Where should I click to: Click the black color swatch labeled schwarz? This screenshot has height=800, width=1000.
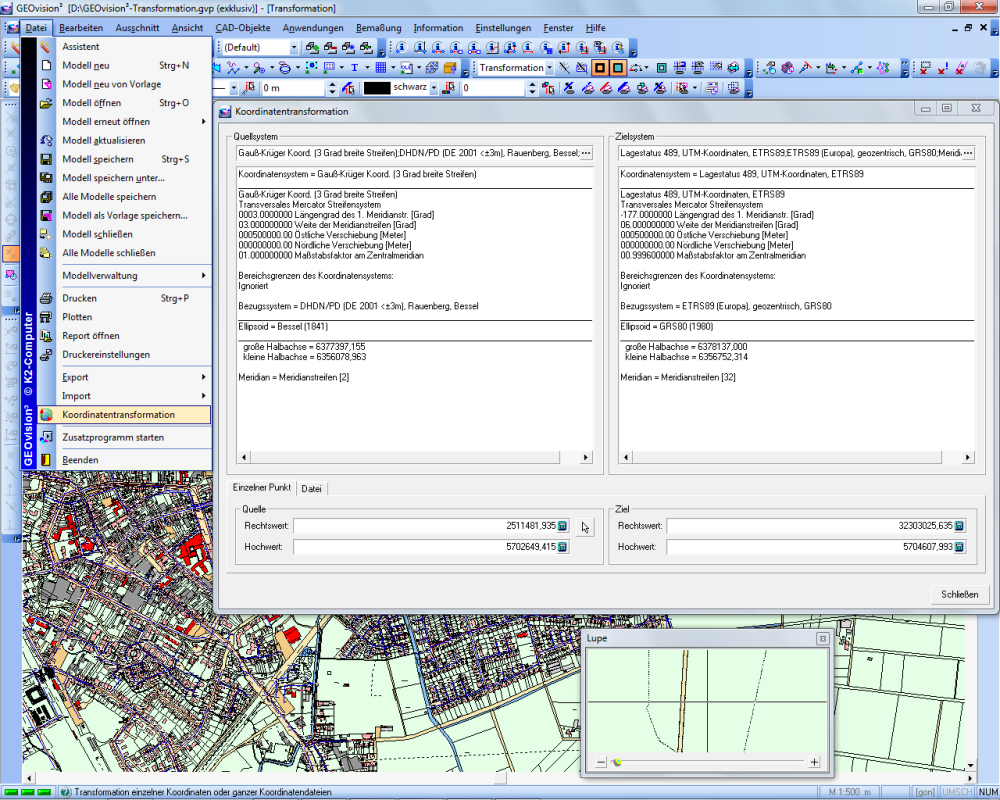pos(376,88)
